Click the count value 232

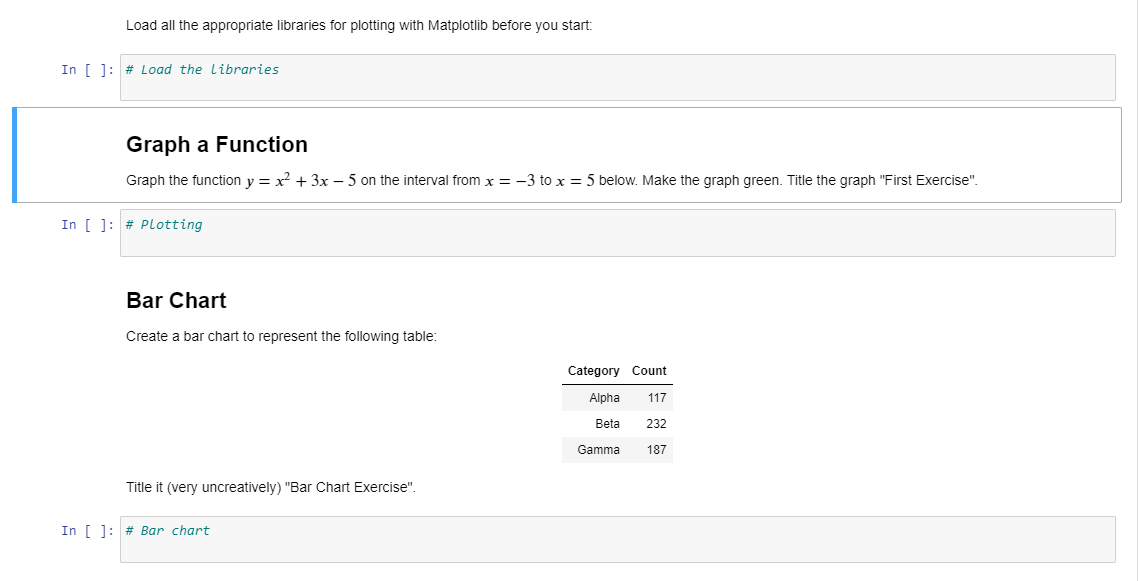(x=656, y=424)
